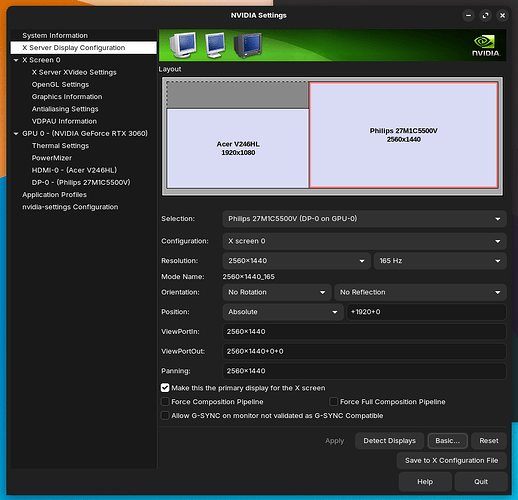Open the No Rotation orientation dropdown
This screenshot has width=518, height=500.
click(x=277, y=292)
